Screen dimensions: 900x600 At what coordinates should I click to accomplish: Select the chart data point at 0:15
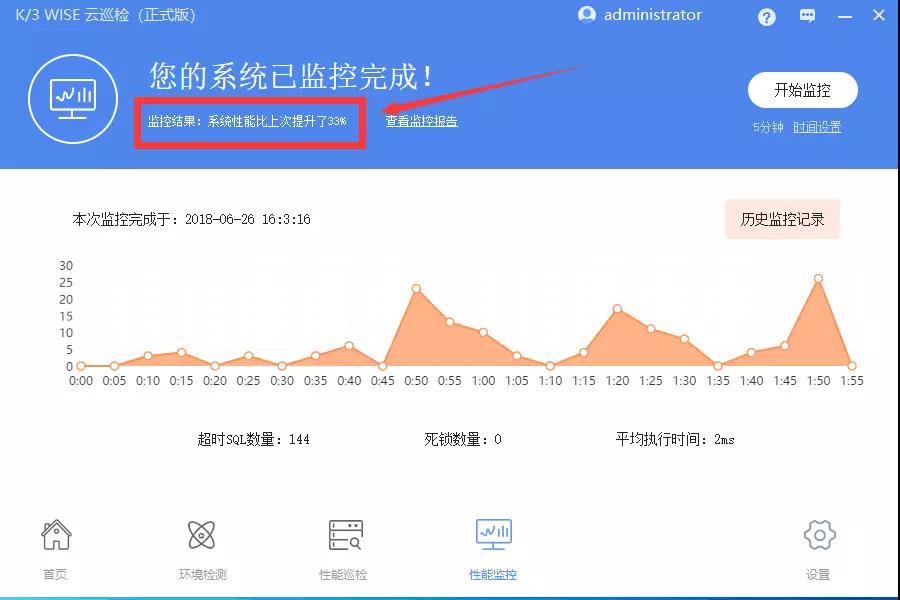(181, 352)
